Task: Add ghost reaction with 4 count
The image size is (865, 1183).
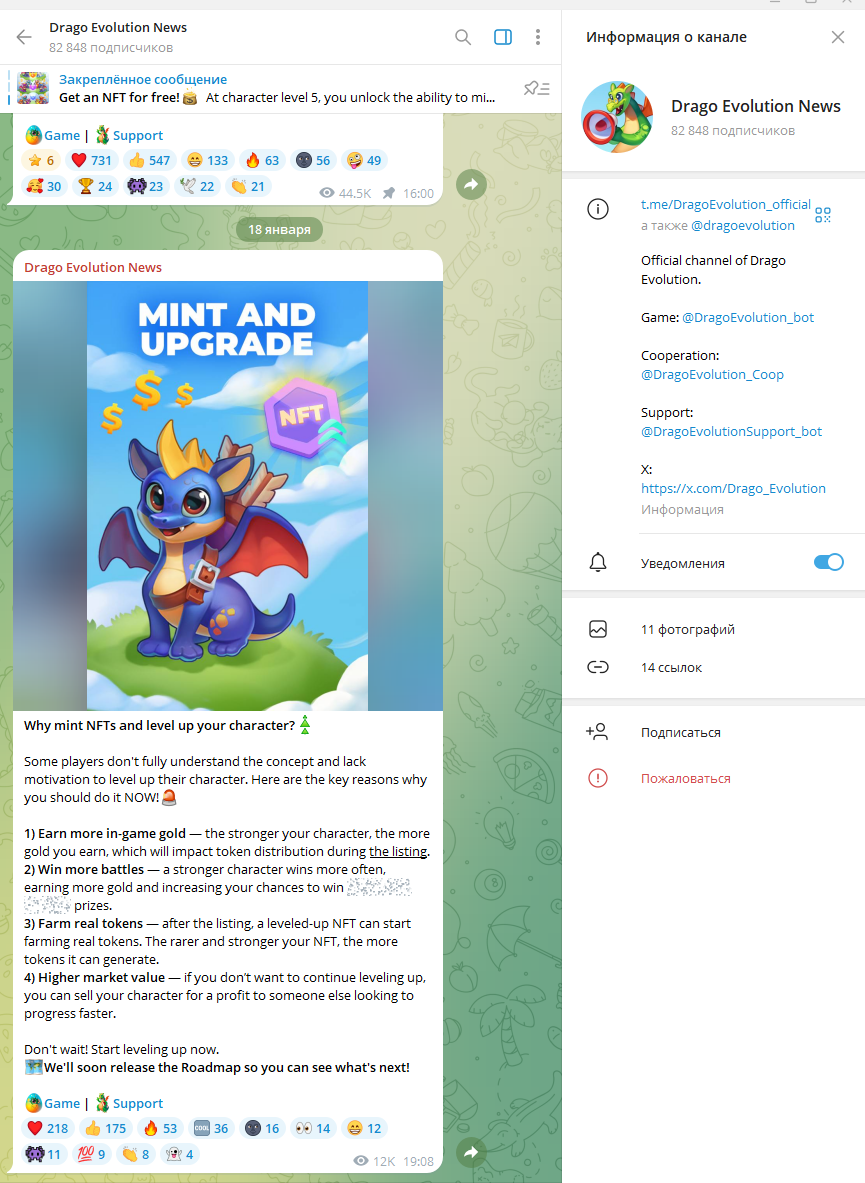Action: coord(180,1154)
